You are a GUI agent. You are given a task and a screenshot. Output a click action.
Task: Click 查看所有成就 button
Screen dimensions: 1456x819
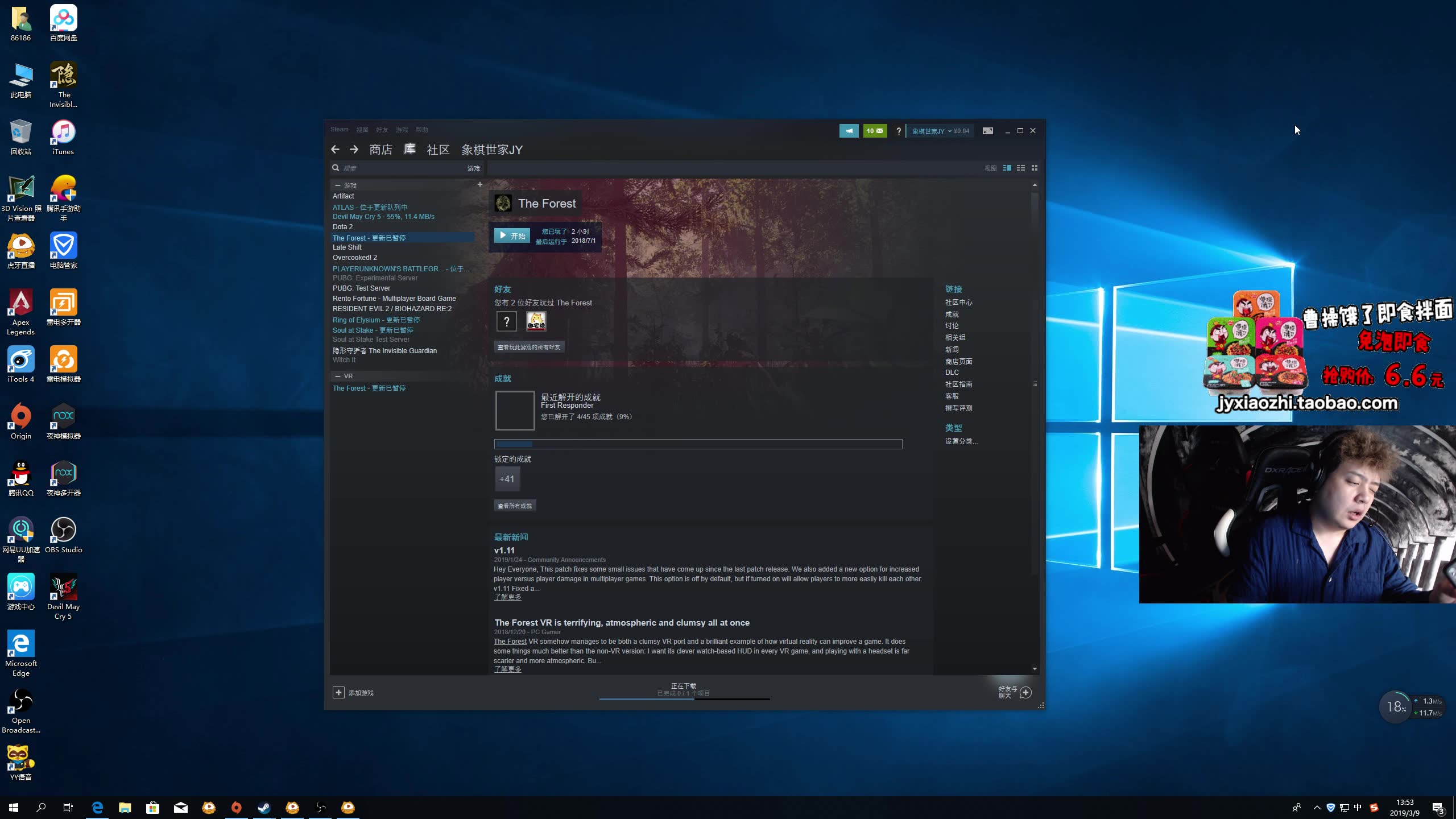pyautogui.click(x=515, y=506)
